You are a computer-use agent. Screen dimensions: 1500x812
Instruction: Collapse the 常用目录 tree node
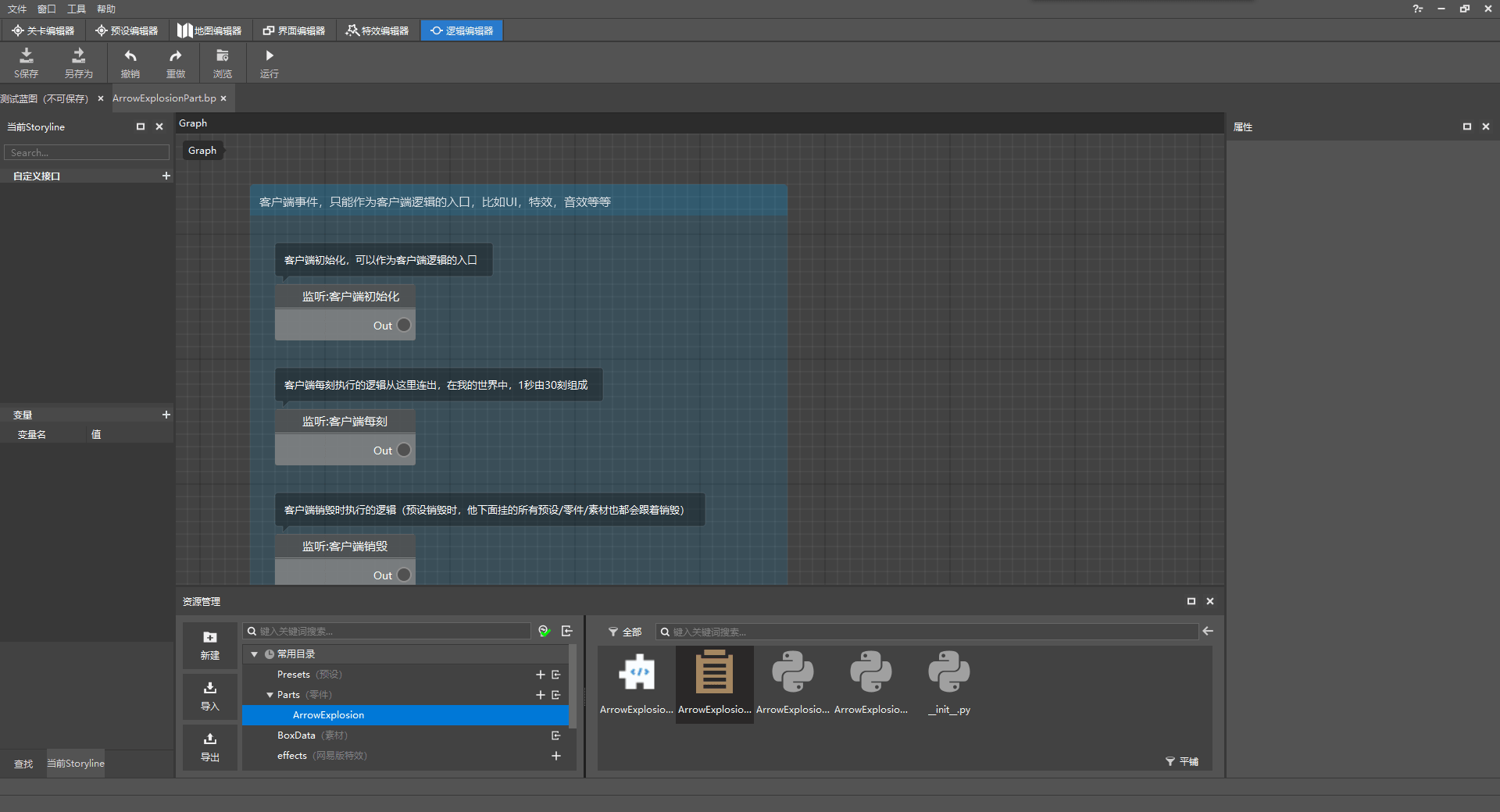[254, 654]
